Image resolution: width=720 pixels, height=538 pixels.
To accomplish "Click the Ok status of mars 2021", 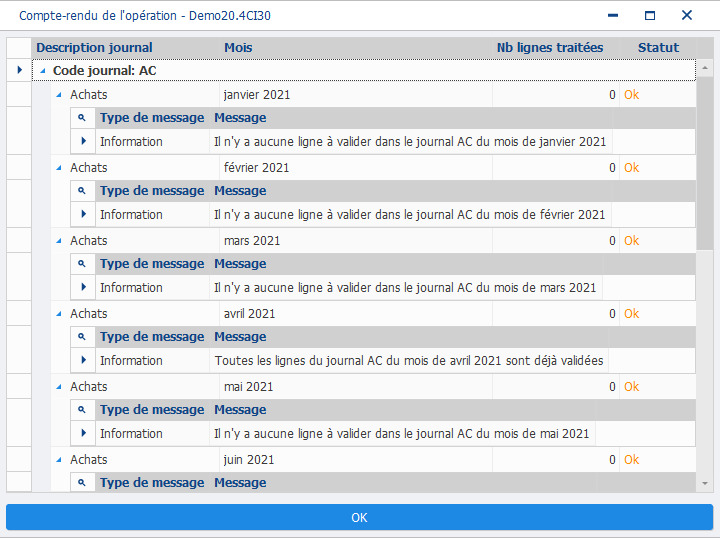I will click(631, 241).
